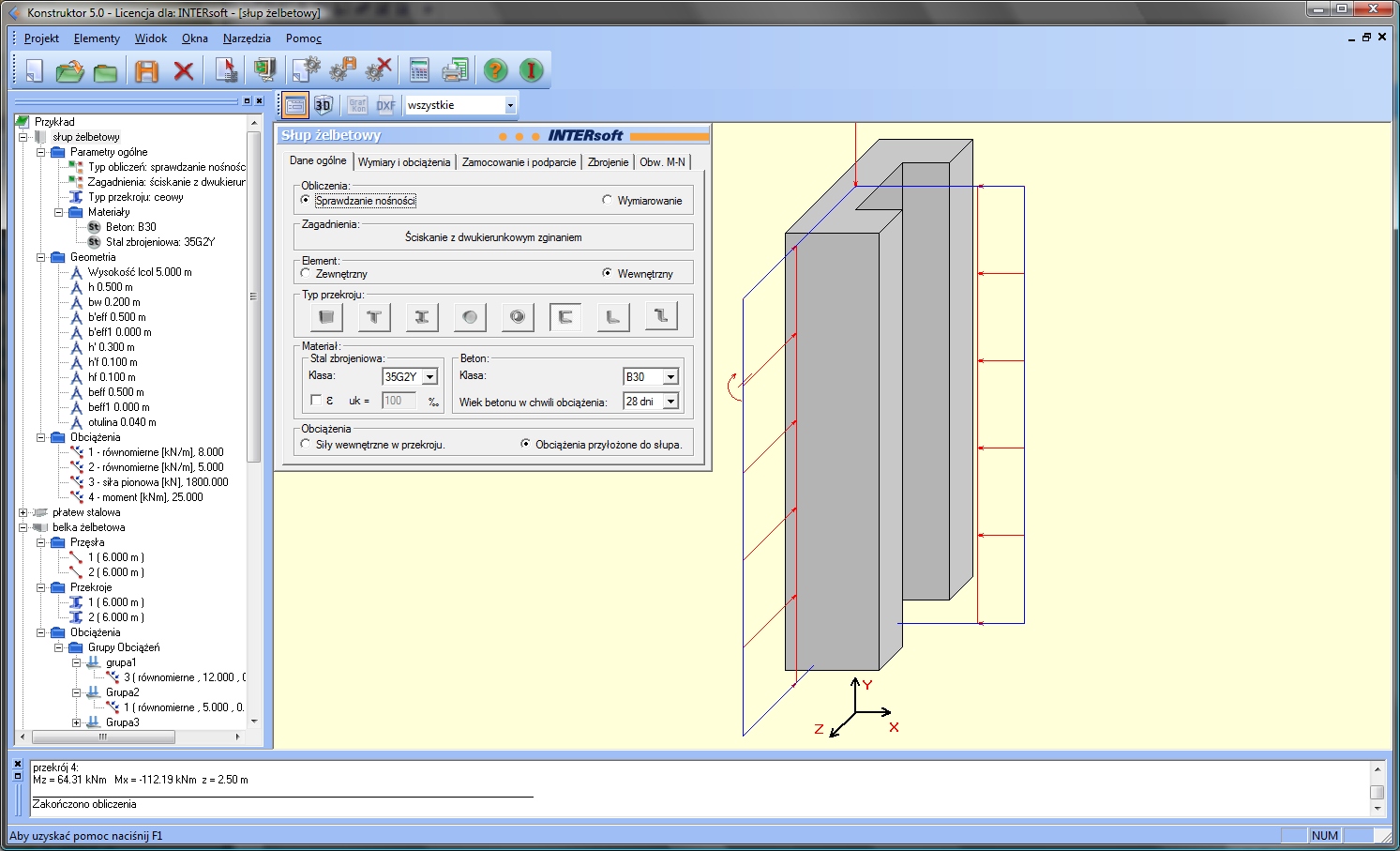Select T-shaped cross-section type
Screen dimensions: 1400x851
(374, 317)
